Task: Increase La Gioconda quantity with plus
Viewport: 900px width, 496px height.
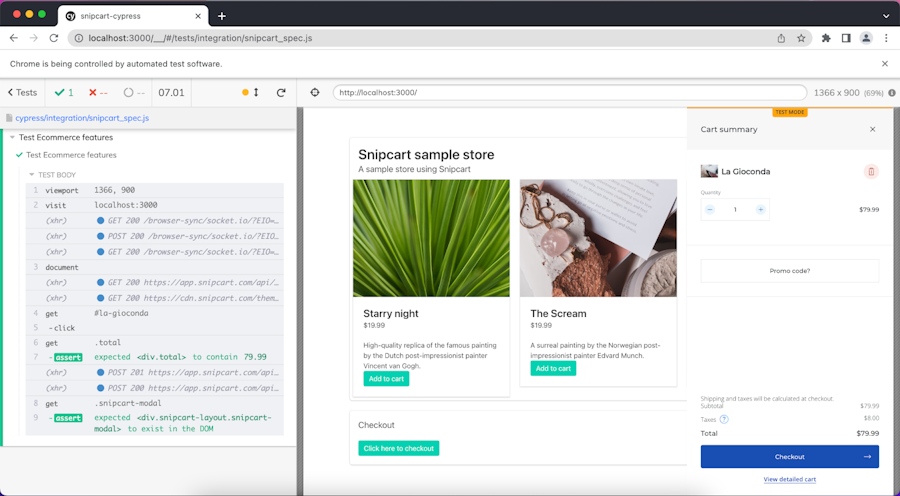Action: [761, 210]
